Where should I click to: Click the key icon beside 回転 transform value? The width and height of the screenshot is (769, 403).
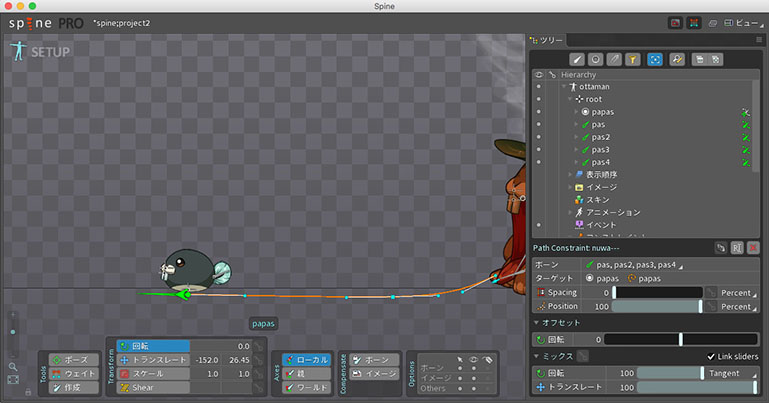click(258, 346)
